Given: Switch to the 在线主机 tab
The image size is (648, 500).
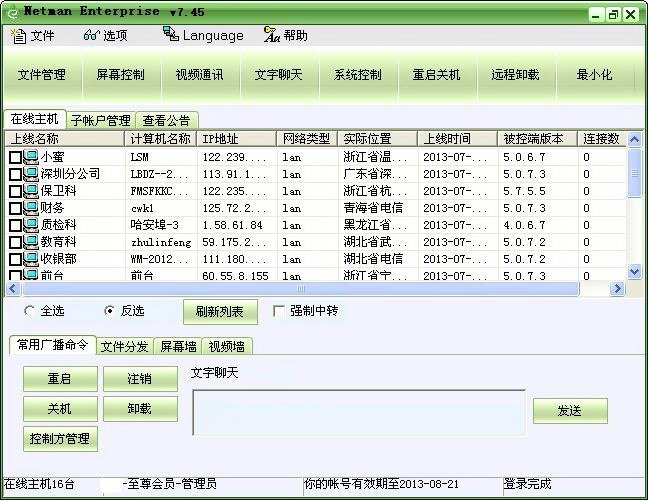Looking at the screenshot, I should [35, 119].
